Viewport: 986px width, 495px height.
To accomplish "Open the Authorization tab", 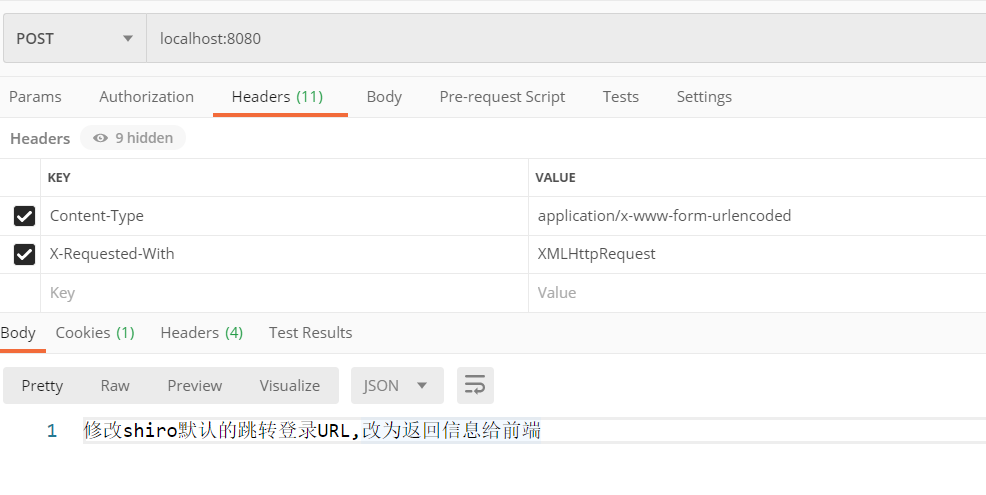I will click(x=147, y=97).
